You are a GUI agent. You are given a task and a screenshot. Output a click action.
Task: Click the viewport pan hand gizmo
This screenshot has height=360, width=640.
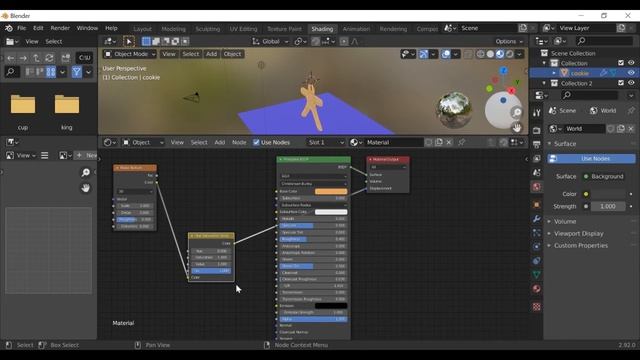(517, 127)
